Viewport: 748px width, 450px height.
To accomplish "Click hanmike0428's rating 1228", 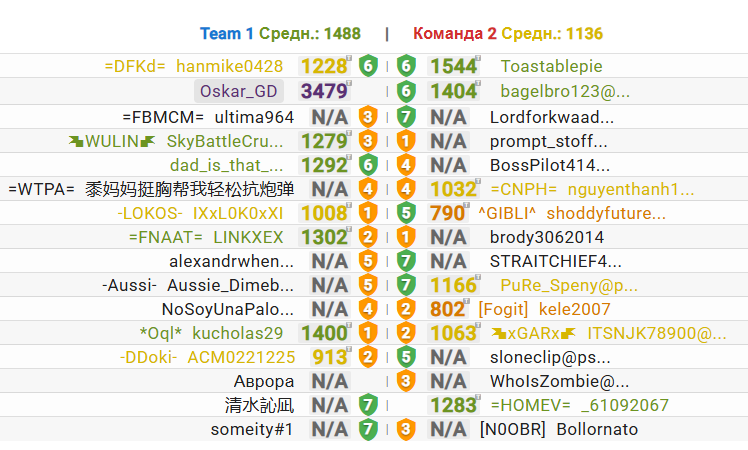I will point(324,66).
